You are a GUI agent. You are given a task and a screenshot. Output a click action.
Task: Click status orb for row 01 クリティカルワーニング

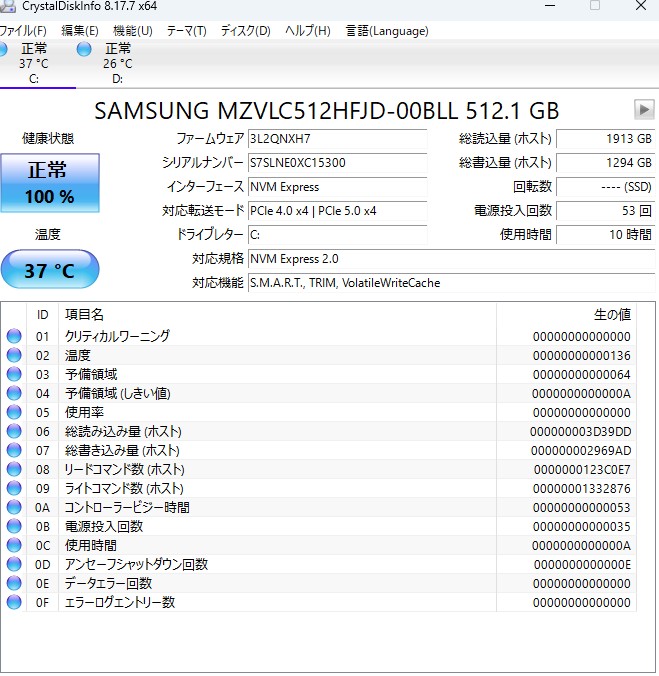pyautogui.click(x=14, y=336)
